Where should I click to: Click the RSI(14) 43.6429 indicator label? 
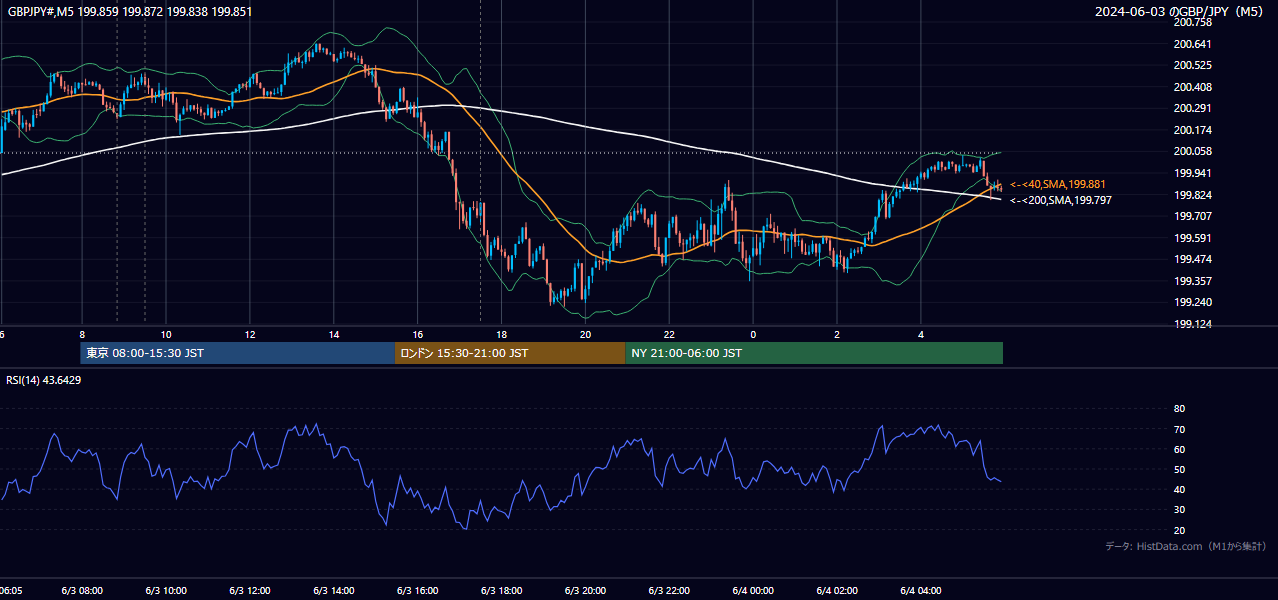[x=44, y=380]
